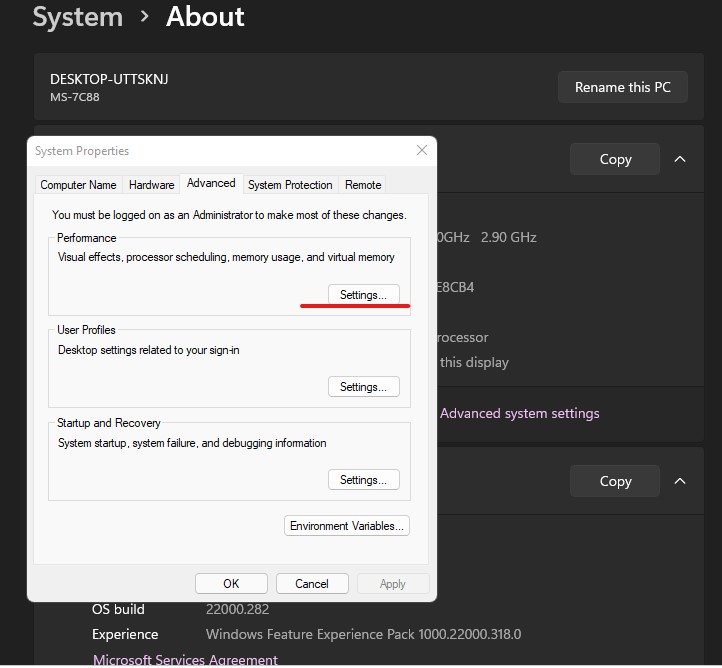The height and width of the screenshot is (668, 722).
Task: Copy the Windows specifications
Action: point(615,481)
